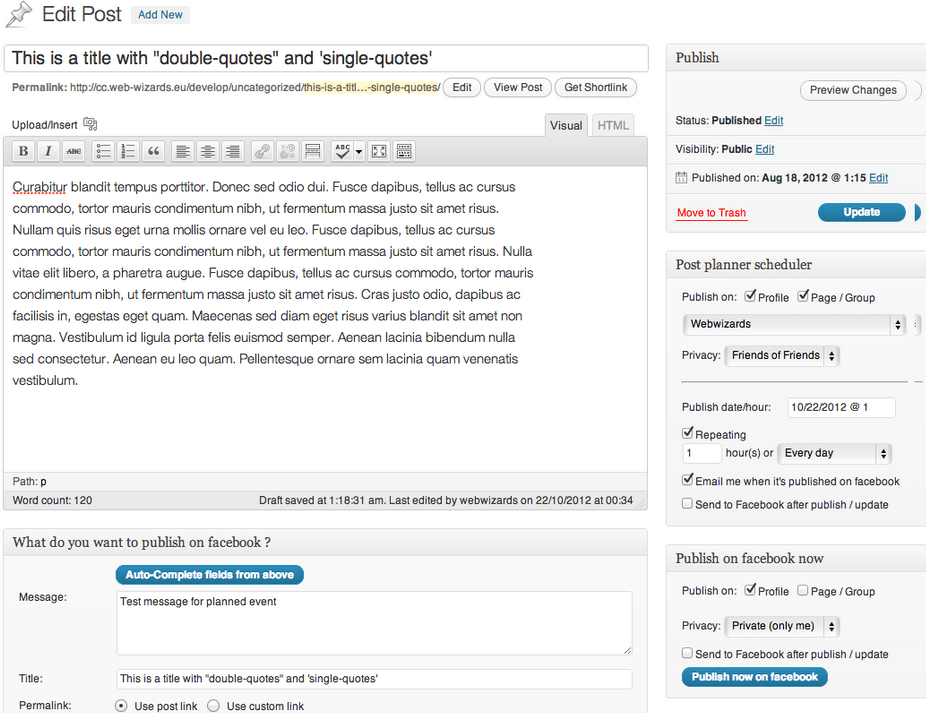
Task: Insert unordered bullet list
Action: point(103,151)
